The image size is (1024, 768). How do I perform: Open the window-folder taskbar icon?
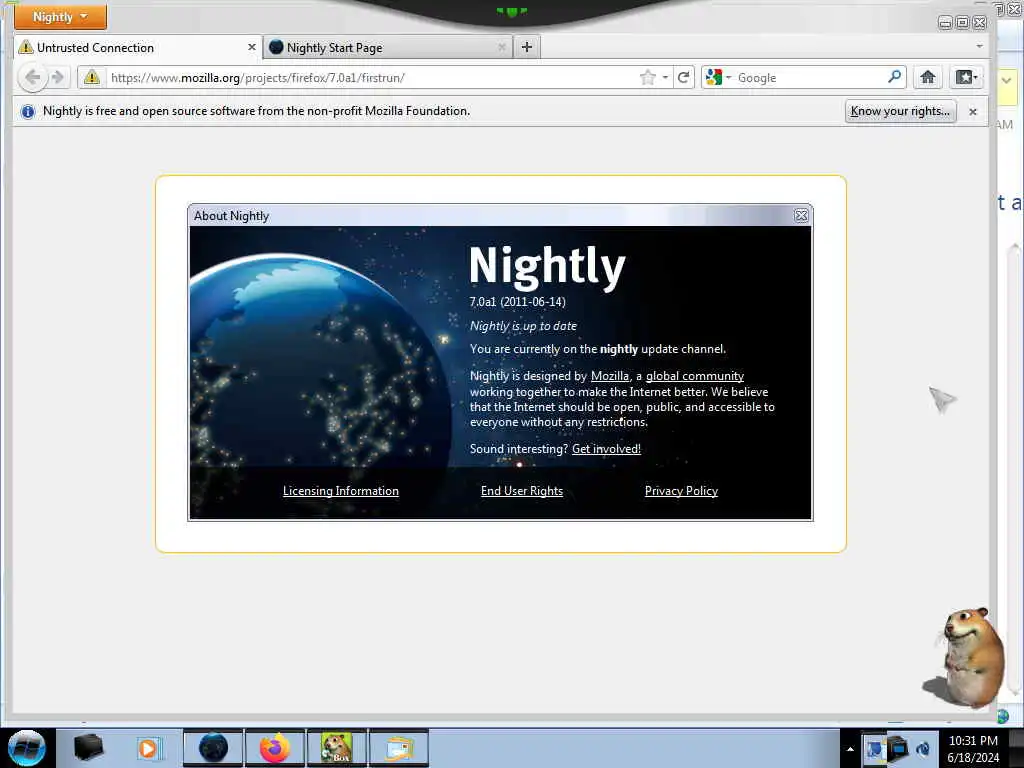click(399, 748)
